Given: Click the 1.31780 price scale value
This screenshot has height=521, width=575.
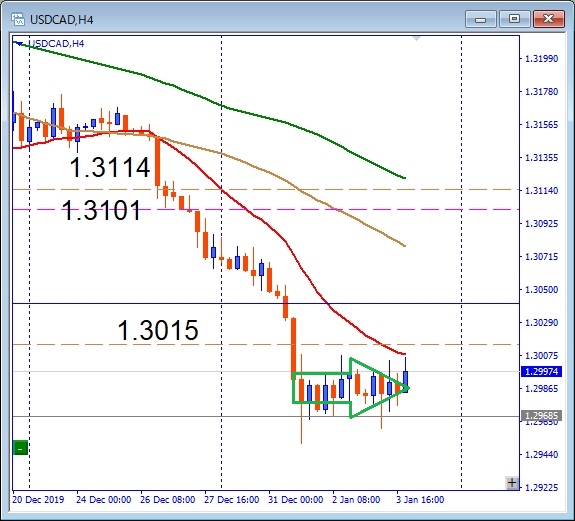Looking at the screenshot, I should 541,92.
